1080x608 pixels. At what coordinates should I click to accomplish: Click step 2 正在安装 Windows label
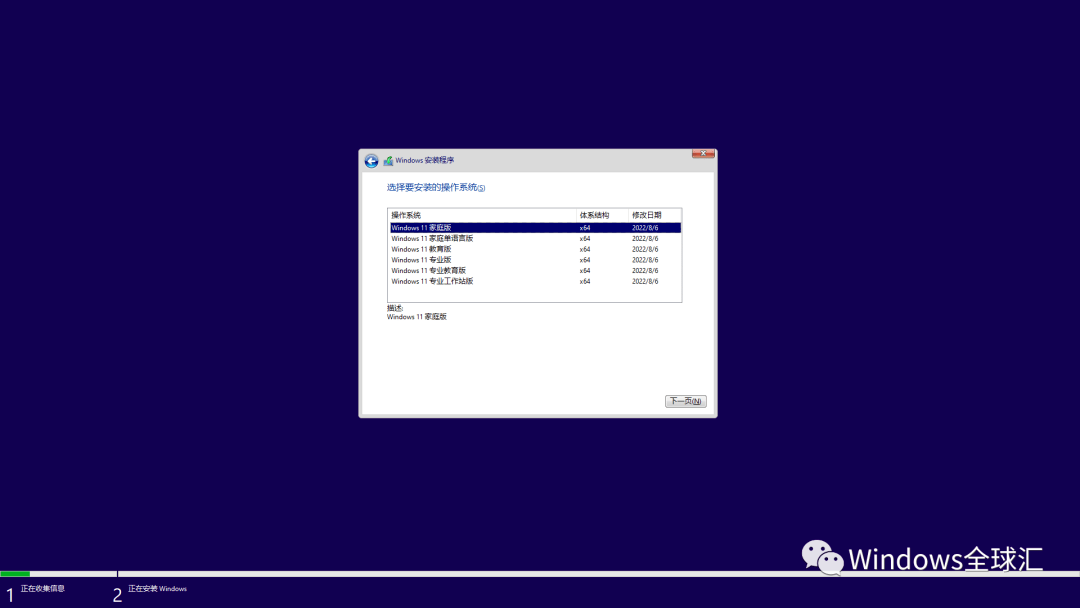tap(157, 589)
